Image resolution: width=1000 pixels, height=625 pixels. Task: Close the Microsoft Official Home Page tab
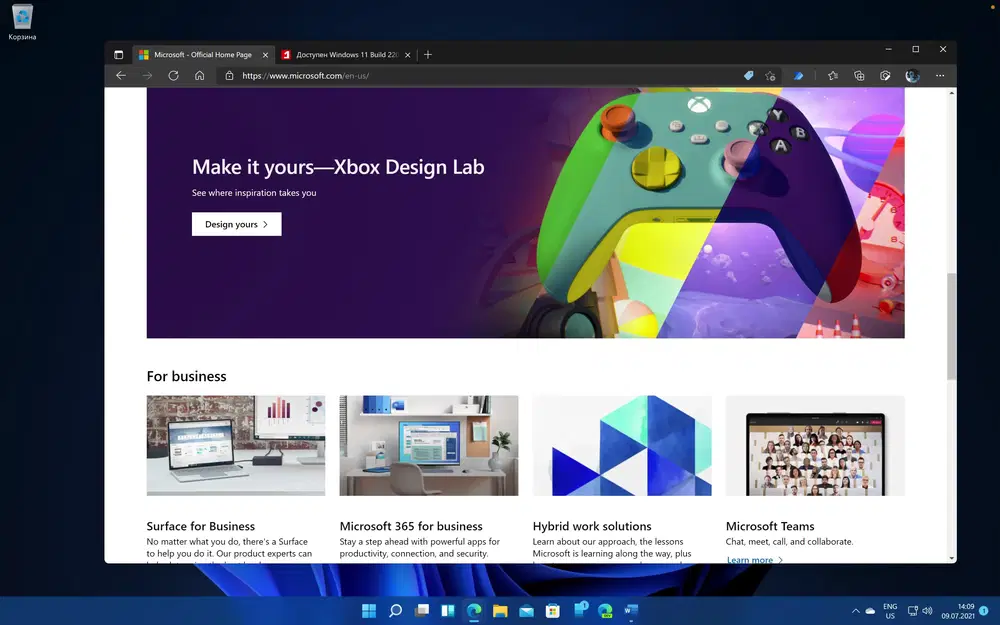point(265,55)
